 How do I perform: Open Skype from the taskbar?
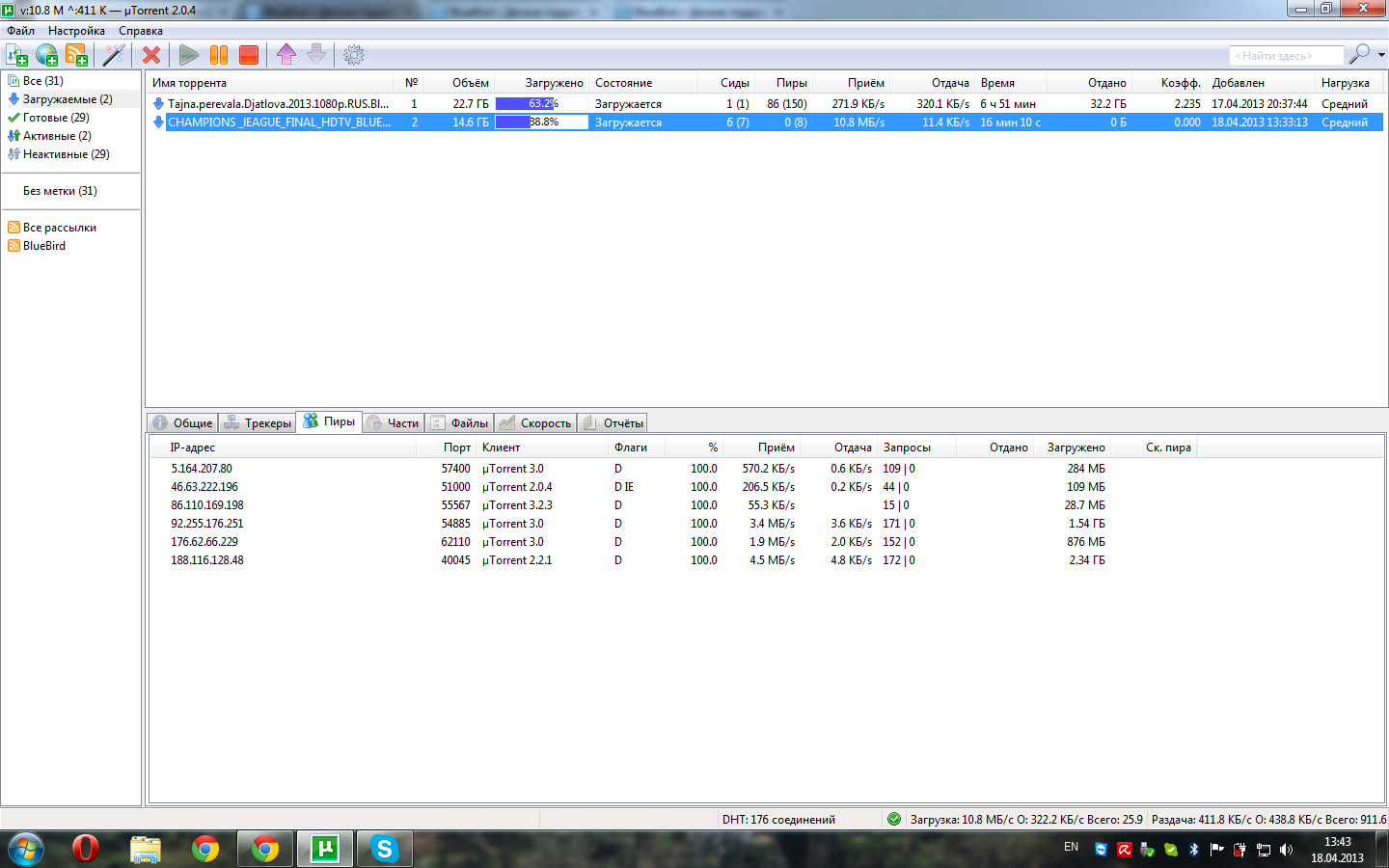[x=384, y=849]
